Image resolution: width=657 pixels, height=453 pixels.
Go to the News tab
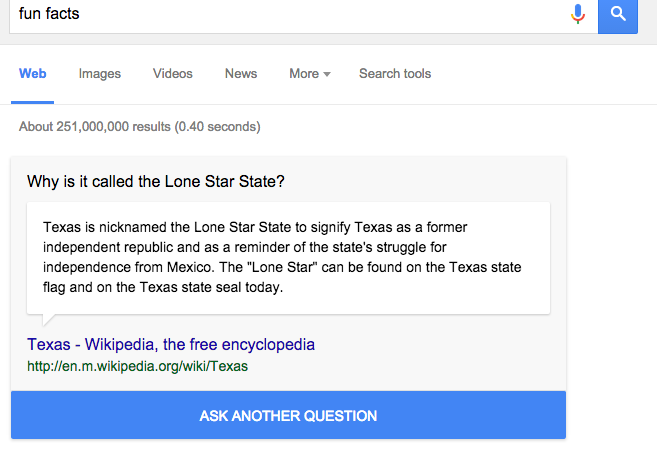pyautogui.click(x=241, y=74)
